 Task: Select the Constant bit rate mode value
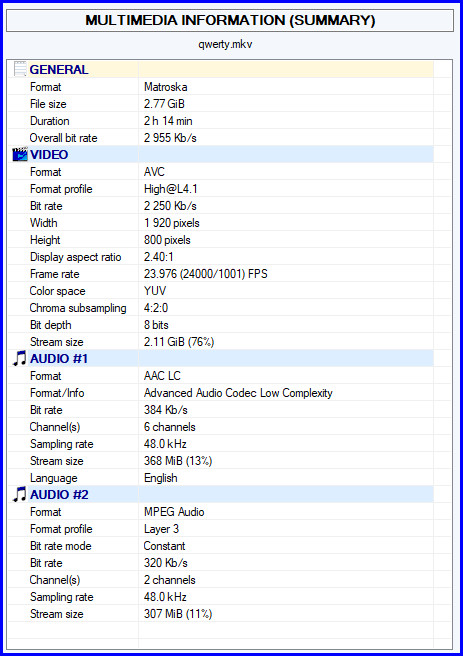point(164,546)
